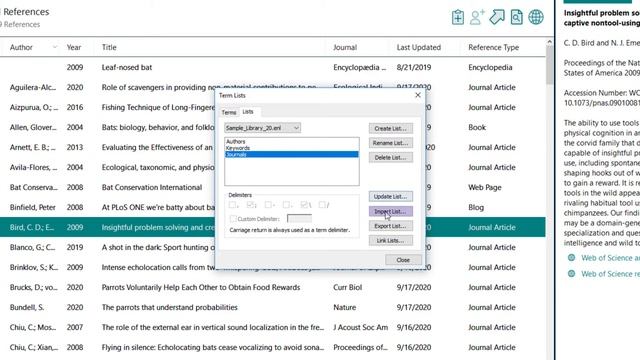Sort references by Title column header
This screenshot has height=360, width=640.
(x=109, y=47)
